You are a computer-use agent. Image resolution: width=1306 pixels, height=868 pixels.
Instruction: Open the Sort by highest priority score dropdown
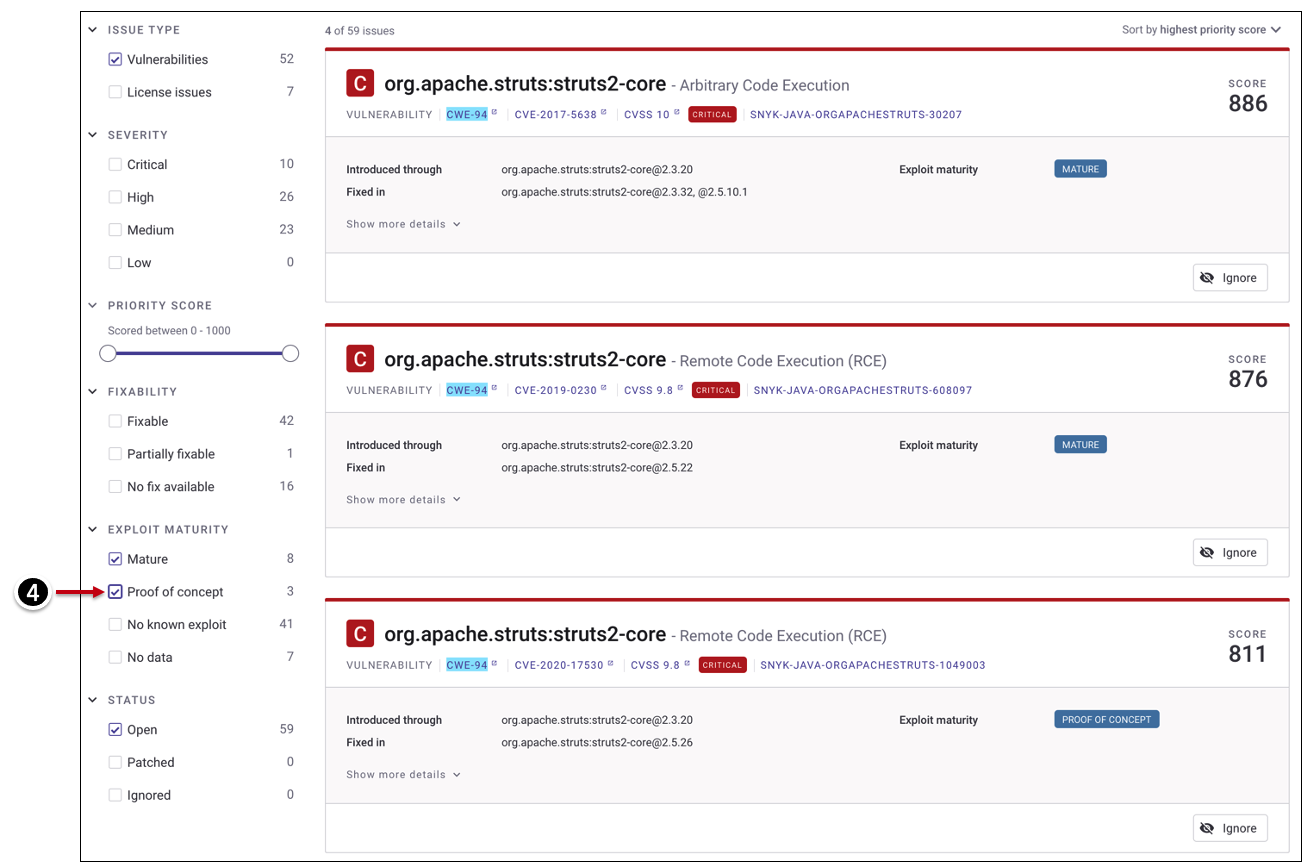1201,30
